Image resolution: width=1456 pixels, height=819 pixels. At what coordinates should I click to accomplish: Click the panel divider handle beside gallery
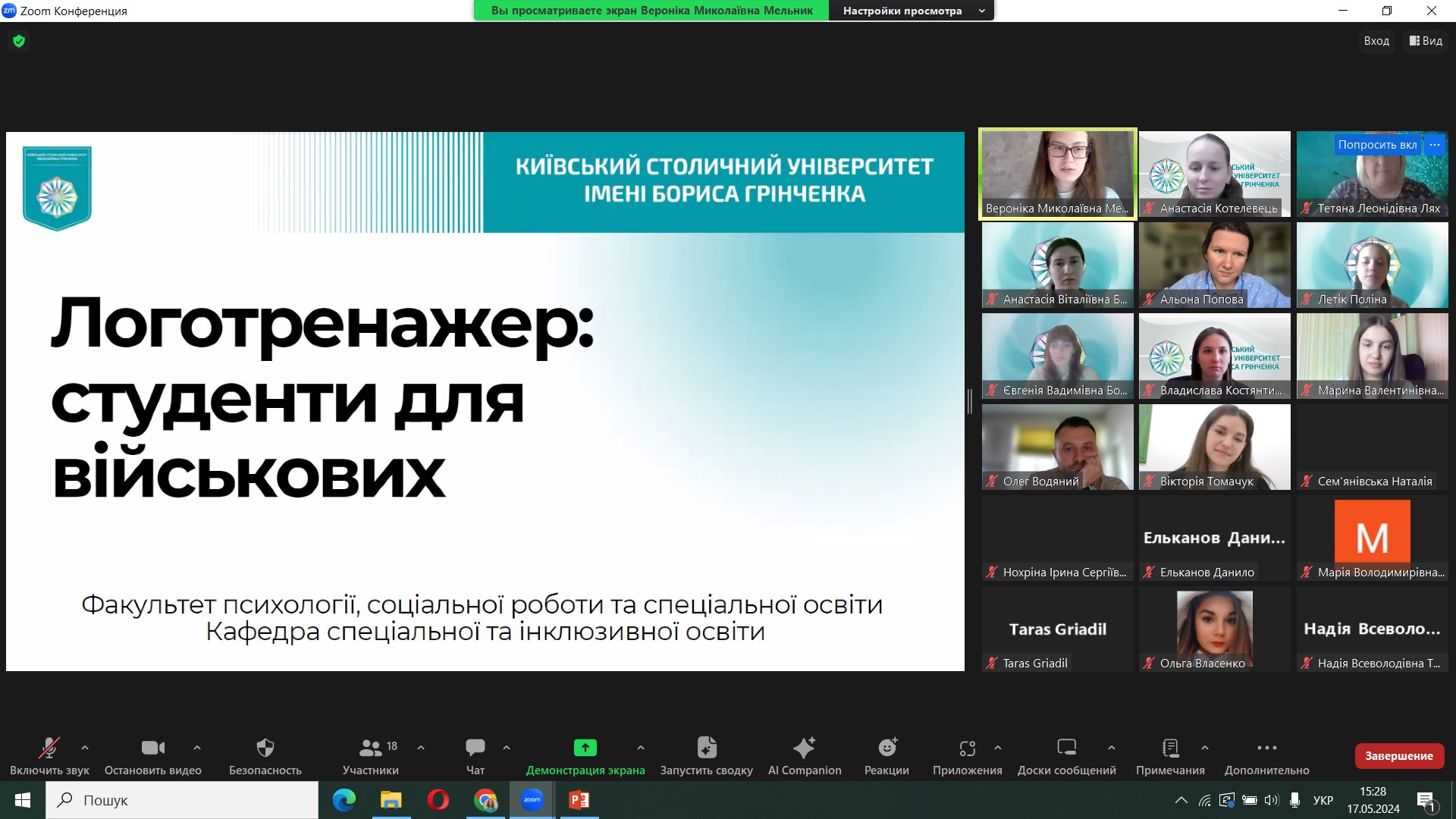pyautogui.click(x=970, y=401)
